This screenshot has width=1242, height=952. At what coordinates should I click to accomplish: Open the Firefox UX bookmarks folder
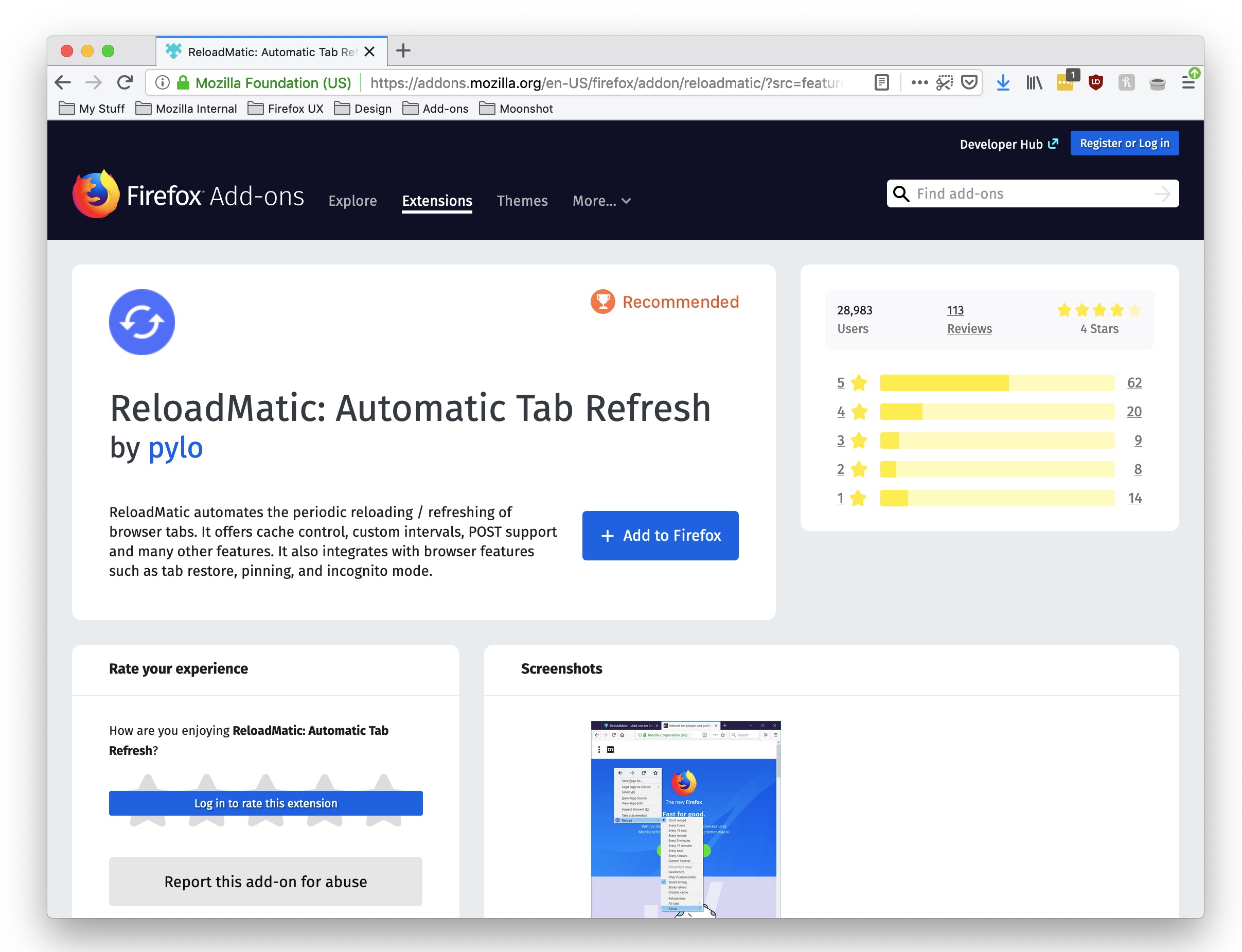point(286,108)
